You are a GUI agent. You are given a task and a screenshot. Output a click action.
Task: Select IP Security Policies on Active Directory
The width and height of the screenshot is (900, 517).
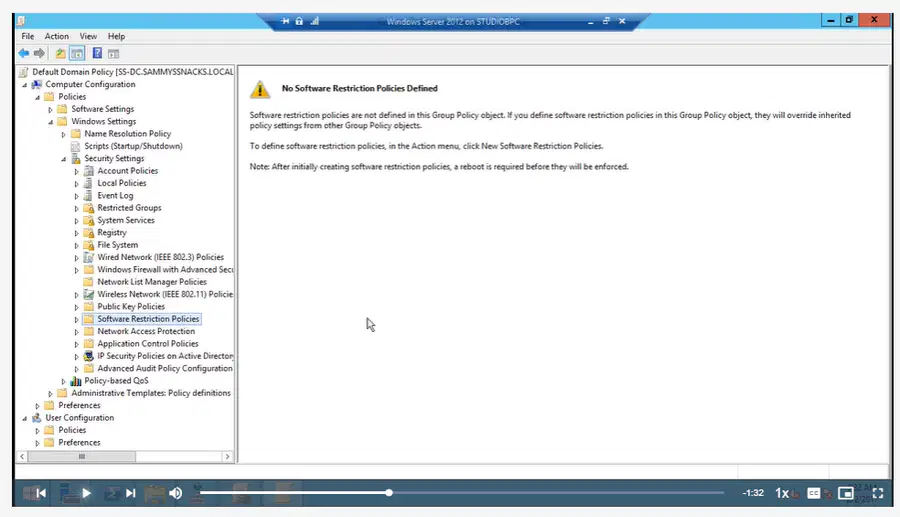coord(165,356)
